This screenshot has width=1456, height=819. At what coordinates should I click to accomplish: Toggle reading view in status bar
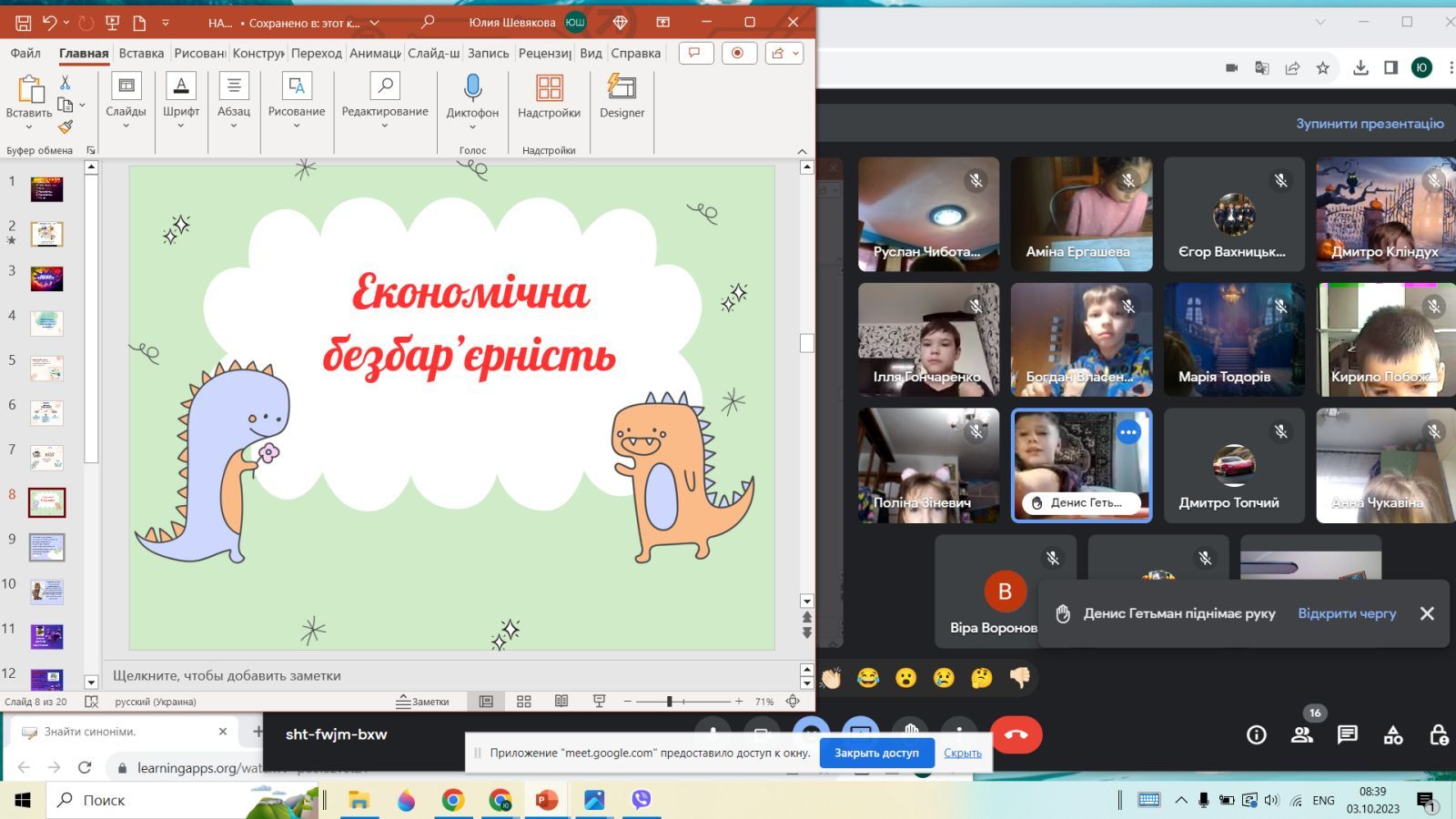(x=561, y=702)
